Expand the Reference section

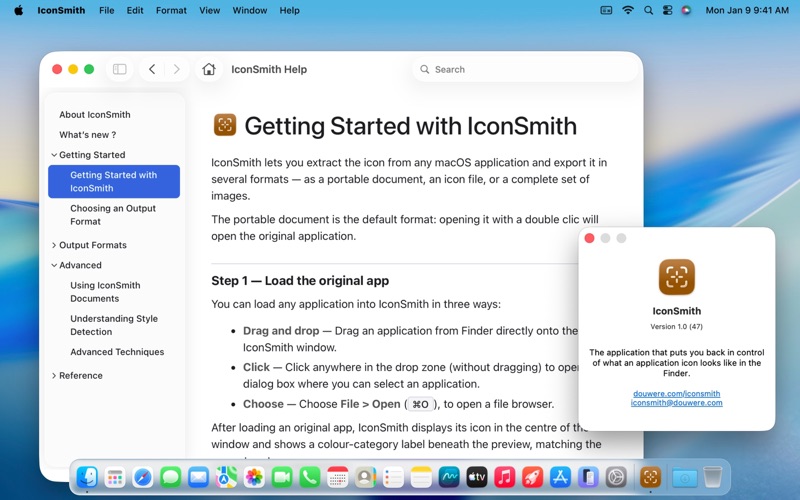(54, 376)
